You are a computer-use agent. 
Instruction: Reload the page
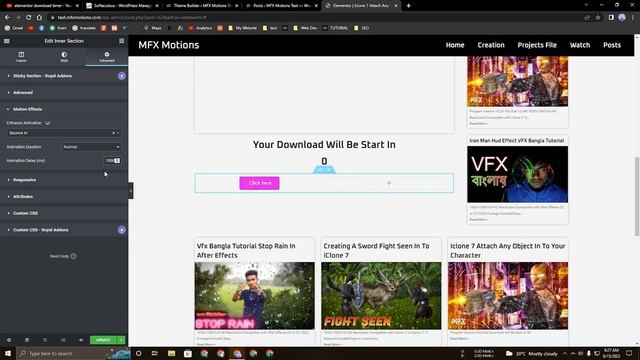(x=29, y=18)
